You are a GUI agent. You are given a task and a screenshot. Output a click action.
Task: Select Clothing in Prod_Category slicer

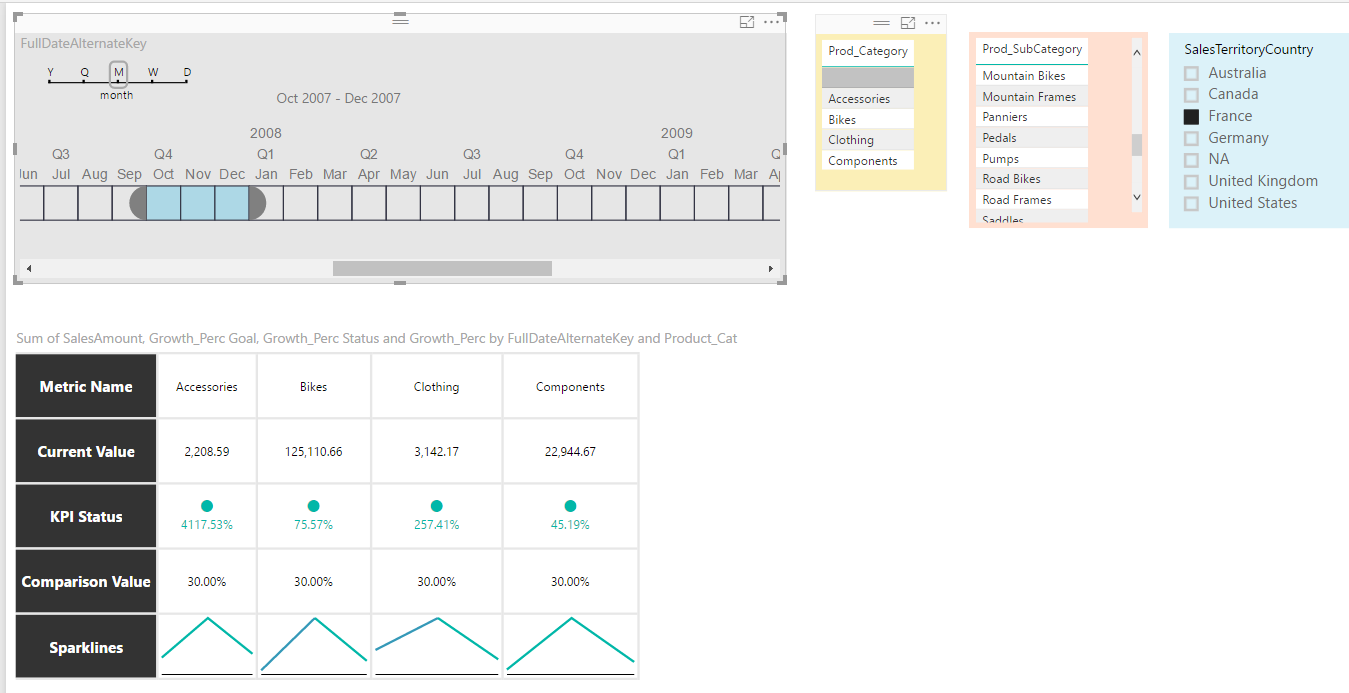868,140
